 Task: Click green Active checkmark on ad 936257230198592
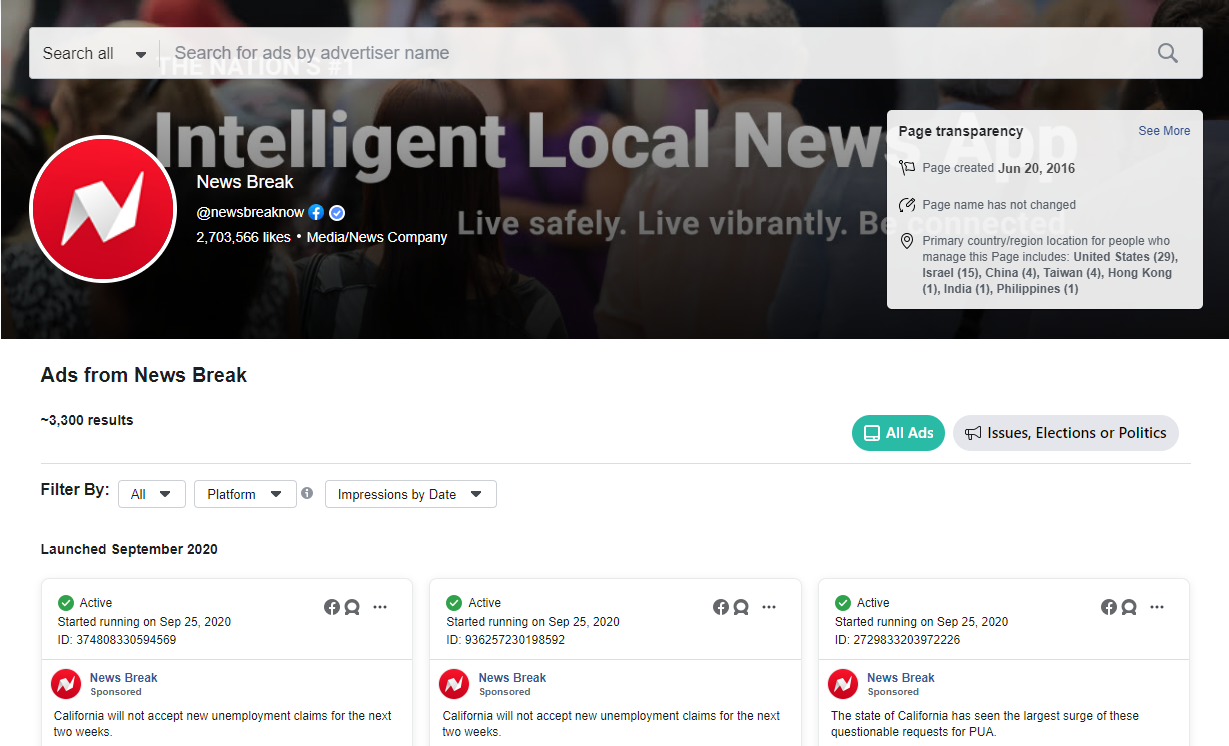[x=454, y=603]
